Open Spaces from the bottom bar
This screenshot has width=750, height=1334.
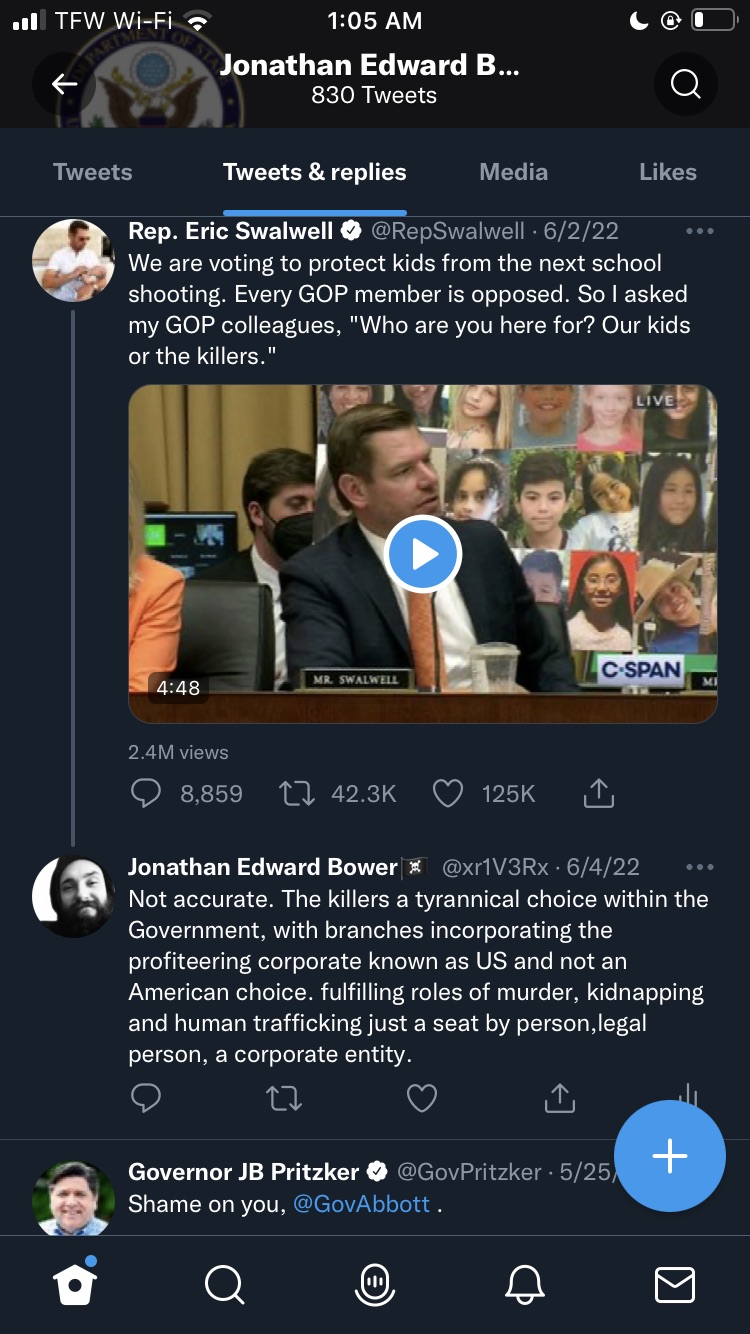[375, 1284]
